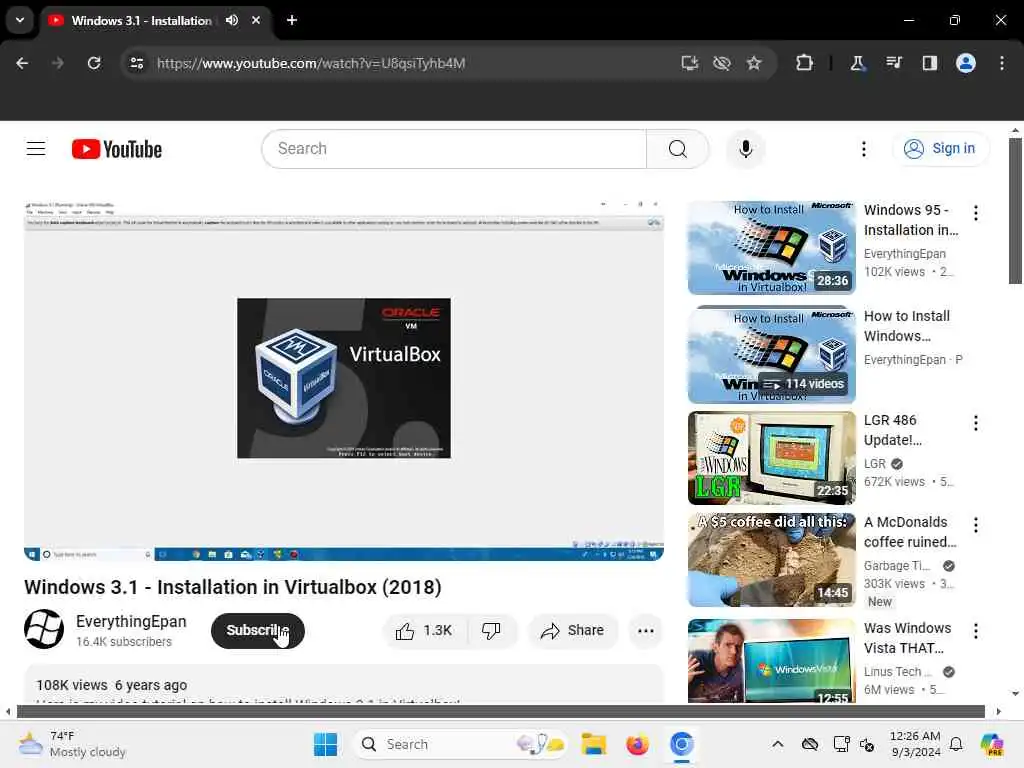Show hidden system tray icons
Screen dimensions: 1024x768
(777, 744)
